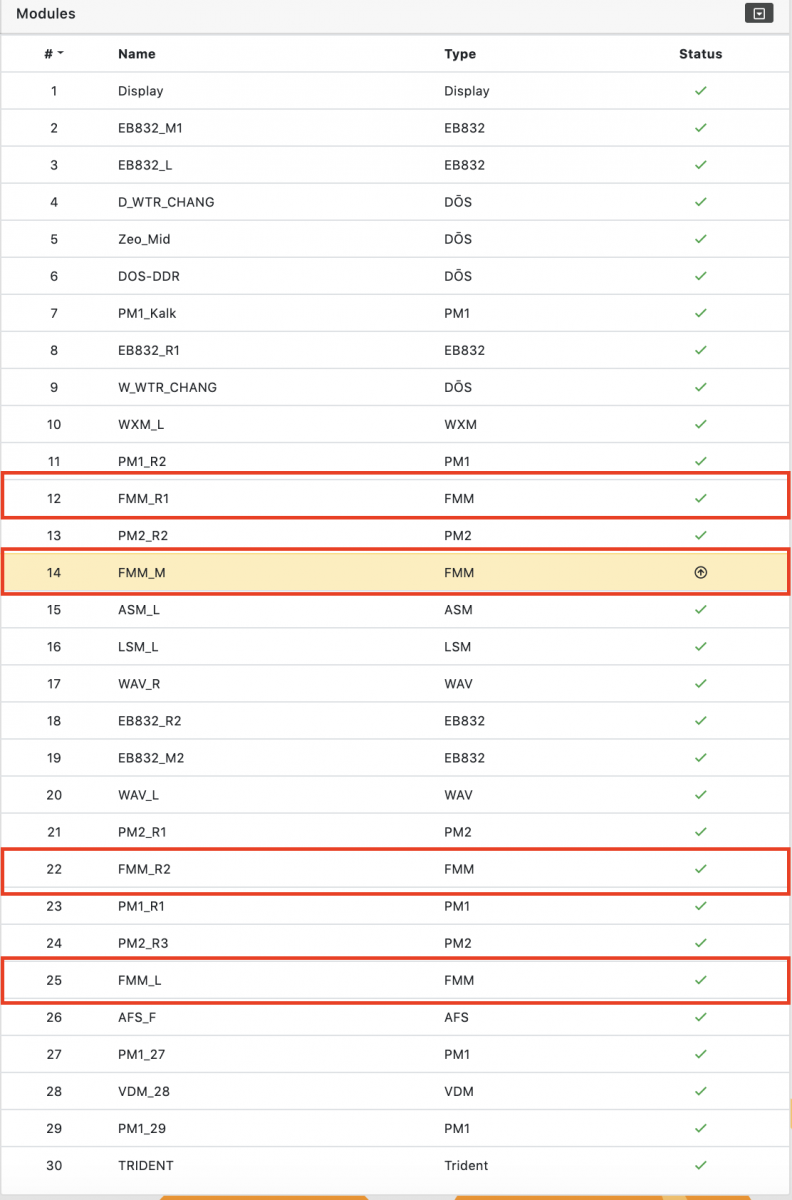Click the status checkmark for WXM_L
792x1200 pixels.
pos(700,424)
